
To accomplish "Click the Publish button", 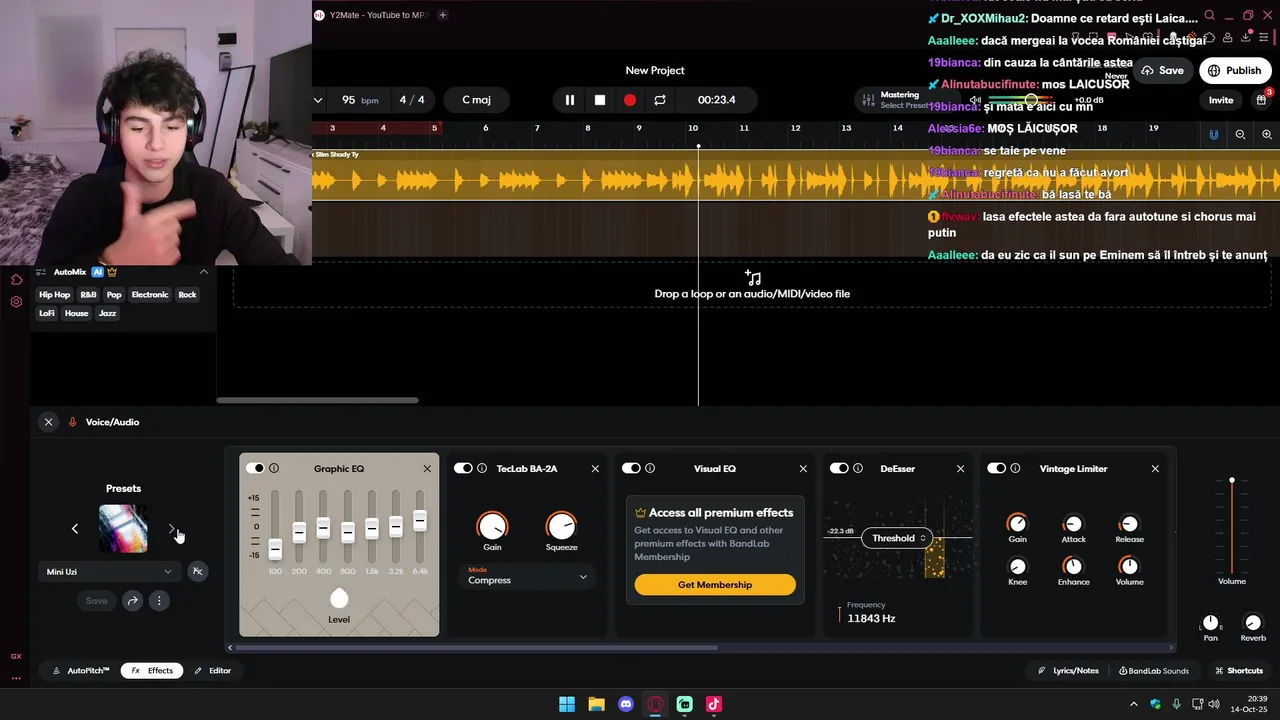I will click(1235, 71).
